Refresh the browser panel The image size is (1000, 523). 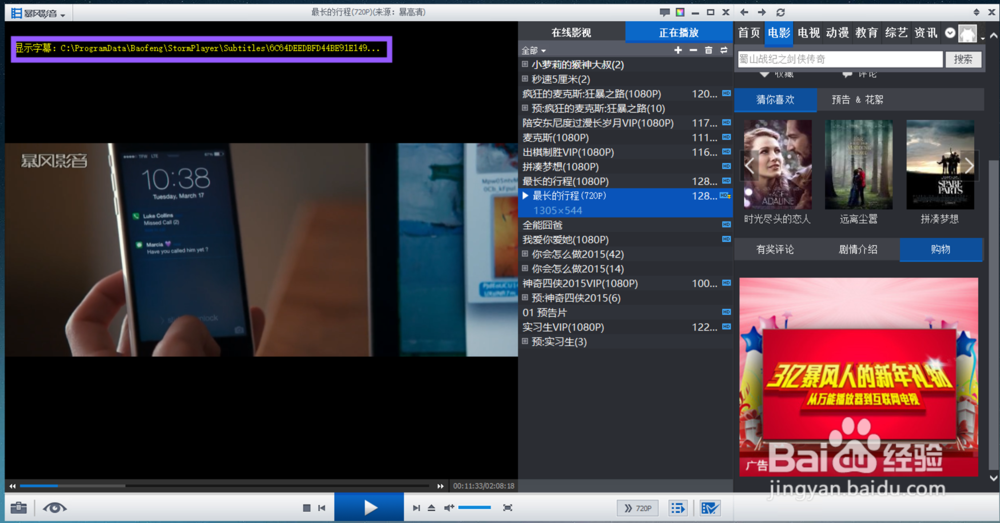pos(781,12)
